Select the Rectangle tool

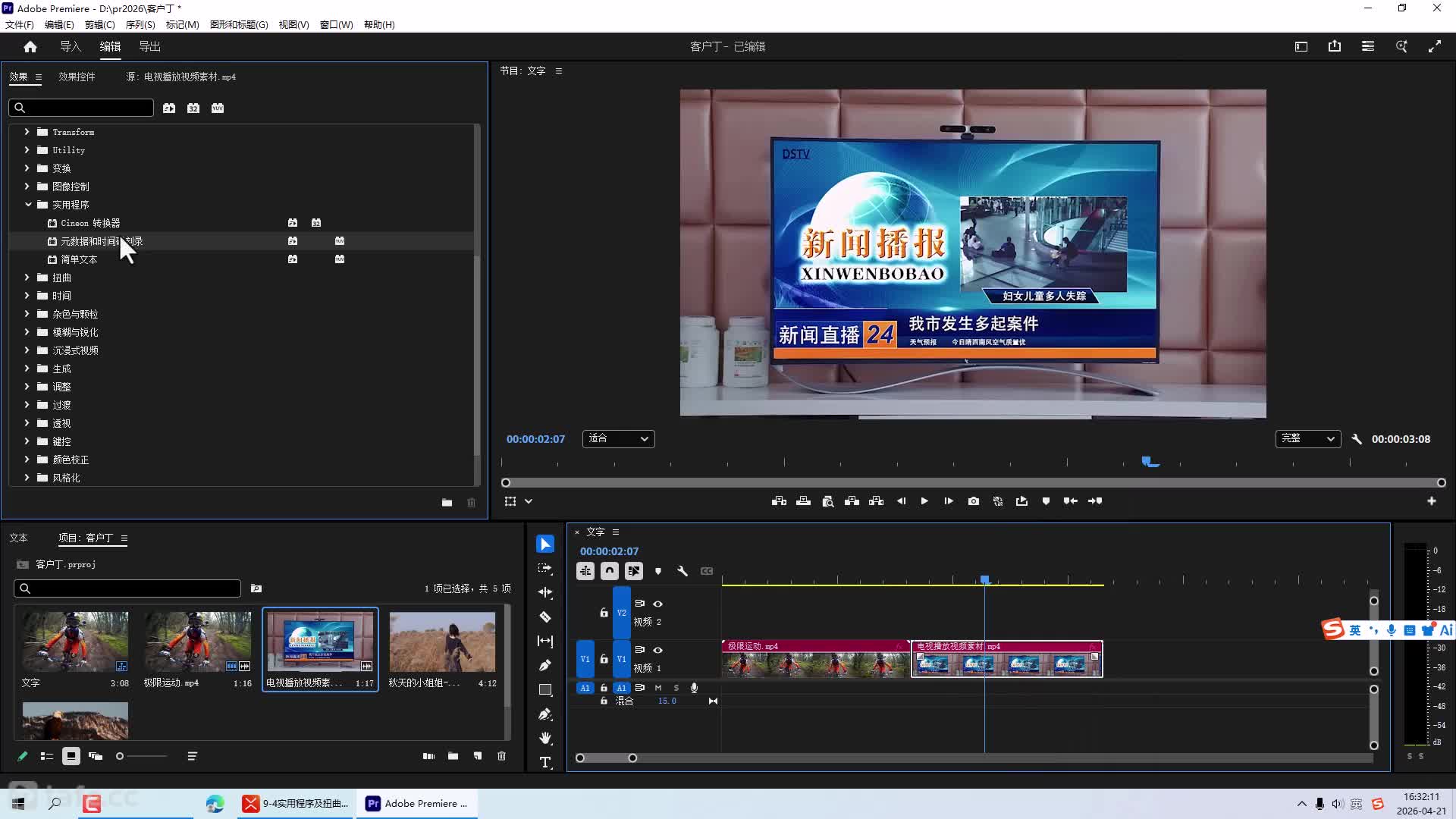coord(544,690)
